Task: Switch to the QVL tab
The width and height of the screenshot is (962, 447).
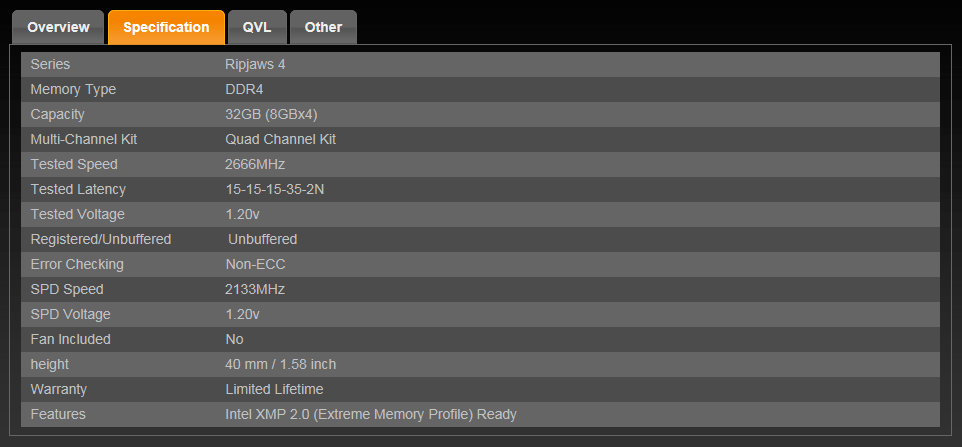Action: point(257,27)
